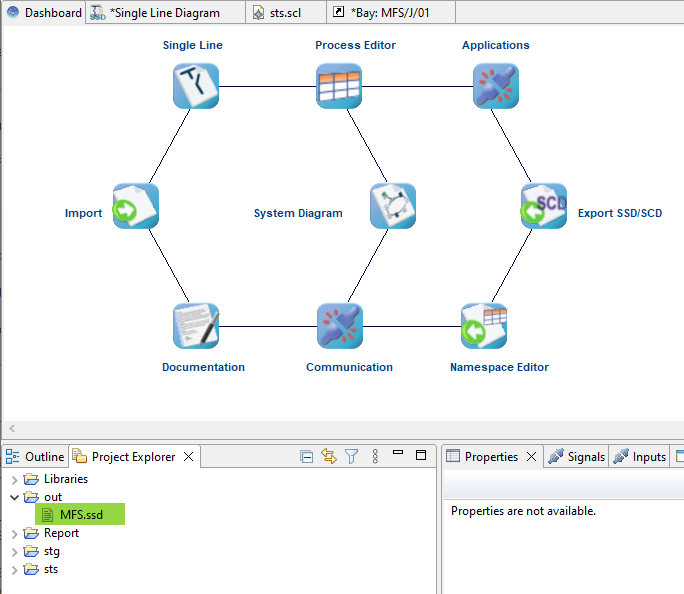
Task: Click the Export SSD/SCD icon
Action: [x=544, y=207]
